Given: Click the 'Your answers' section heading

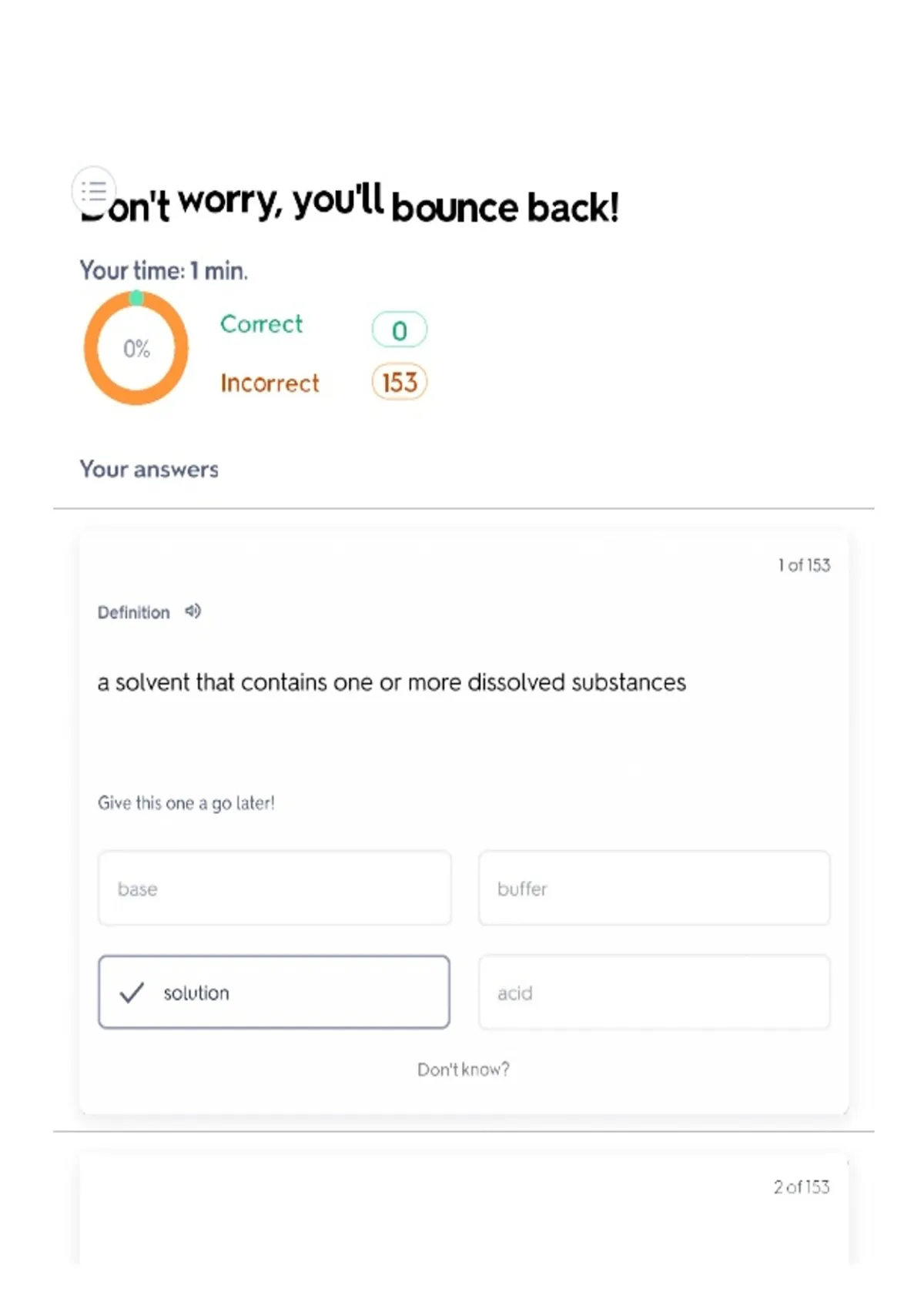Looking at the screenshot, I should click(149, 469).
